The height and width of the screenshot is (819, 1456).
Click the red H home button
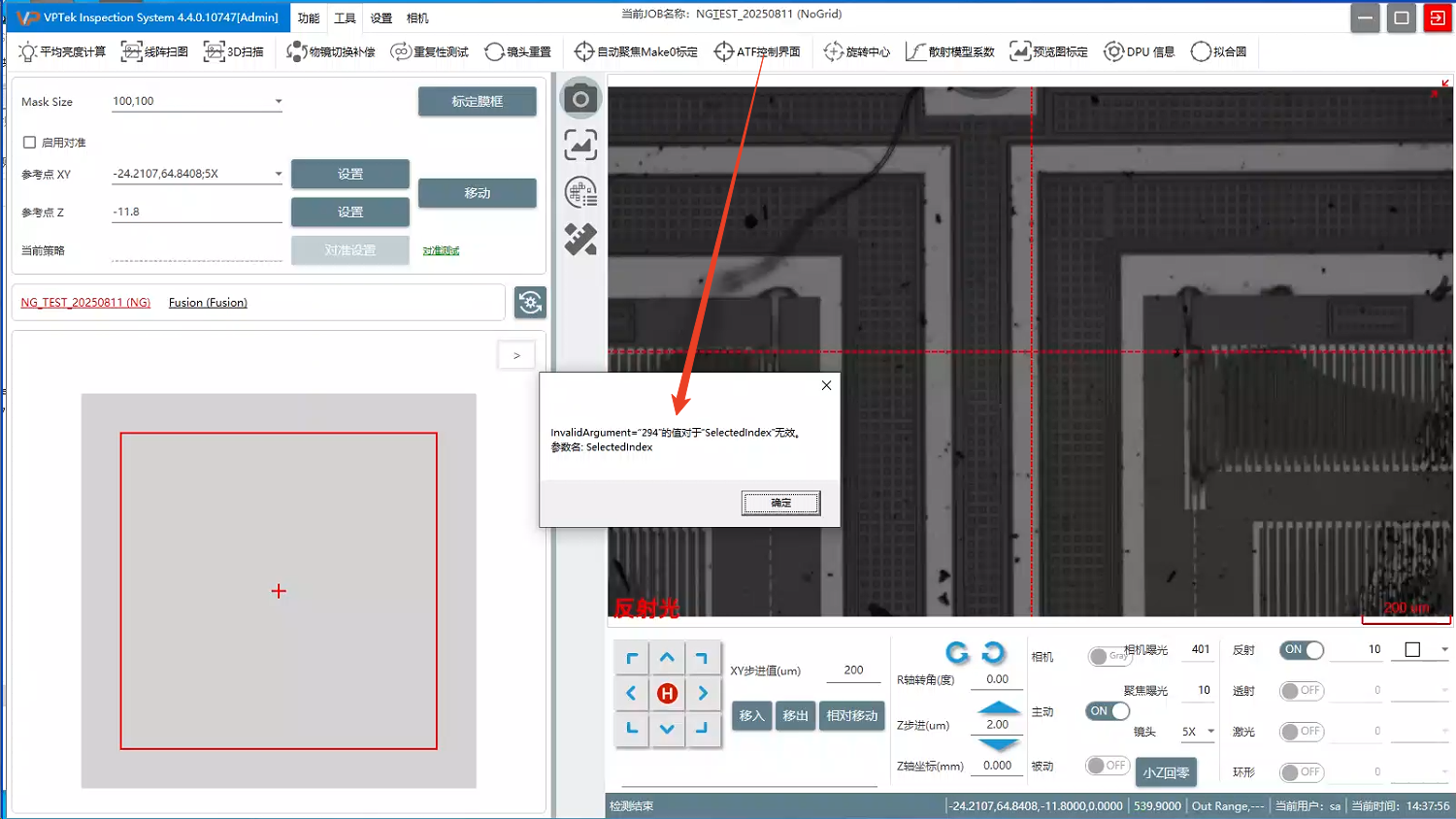point(667,693)
